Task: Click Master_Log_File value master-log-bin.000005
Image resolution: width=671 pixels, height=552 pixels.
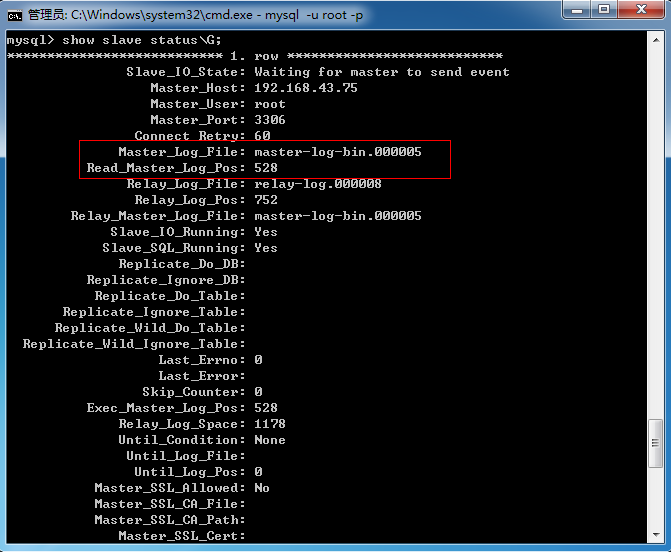Action: [x=338, y=152]
